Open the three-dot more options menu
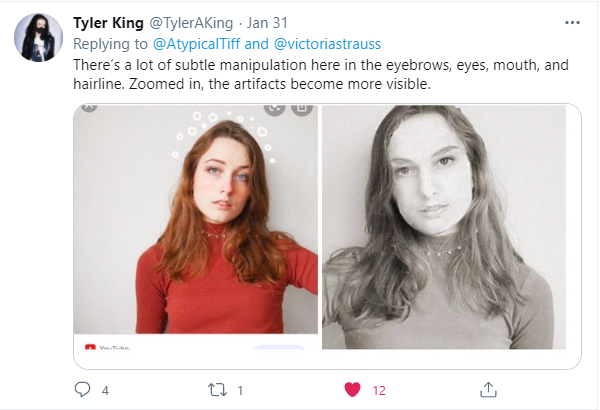The width and height of the screenshot is (600, 410). [571, 22]
